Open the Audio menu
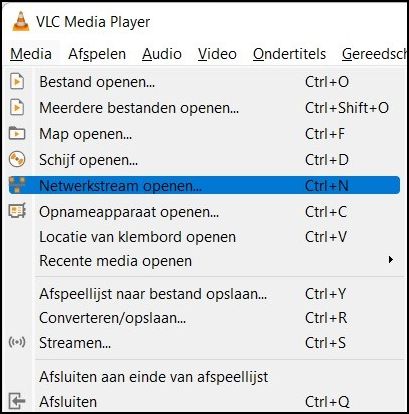The height and width of the screenshot is (414, 409). (x=162, y=54)
